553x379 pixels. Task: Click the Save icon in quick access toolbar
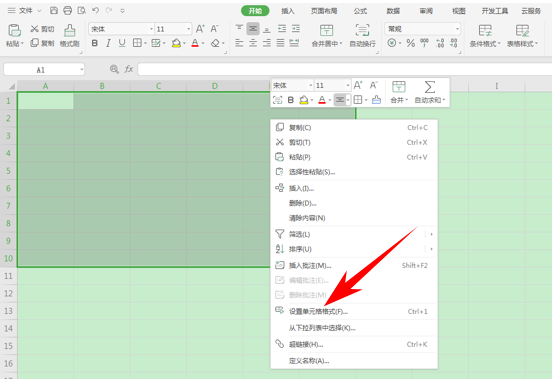[54, 11]
